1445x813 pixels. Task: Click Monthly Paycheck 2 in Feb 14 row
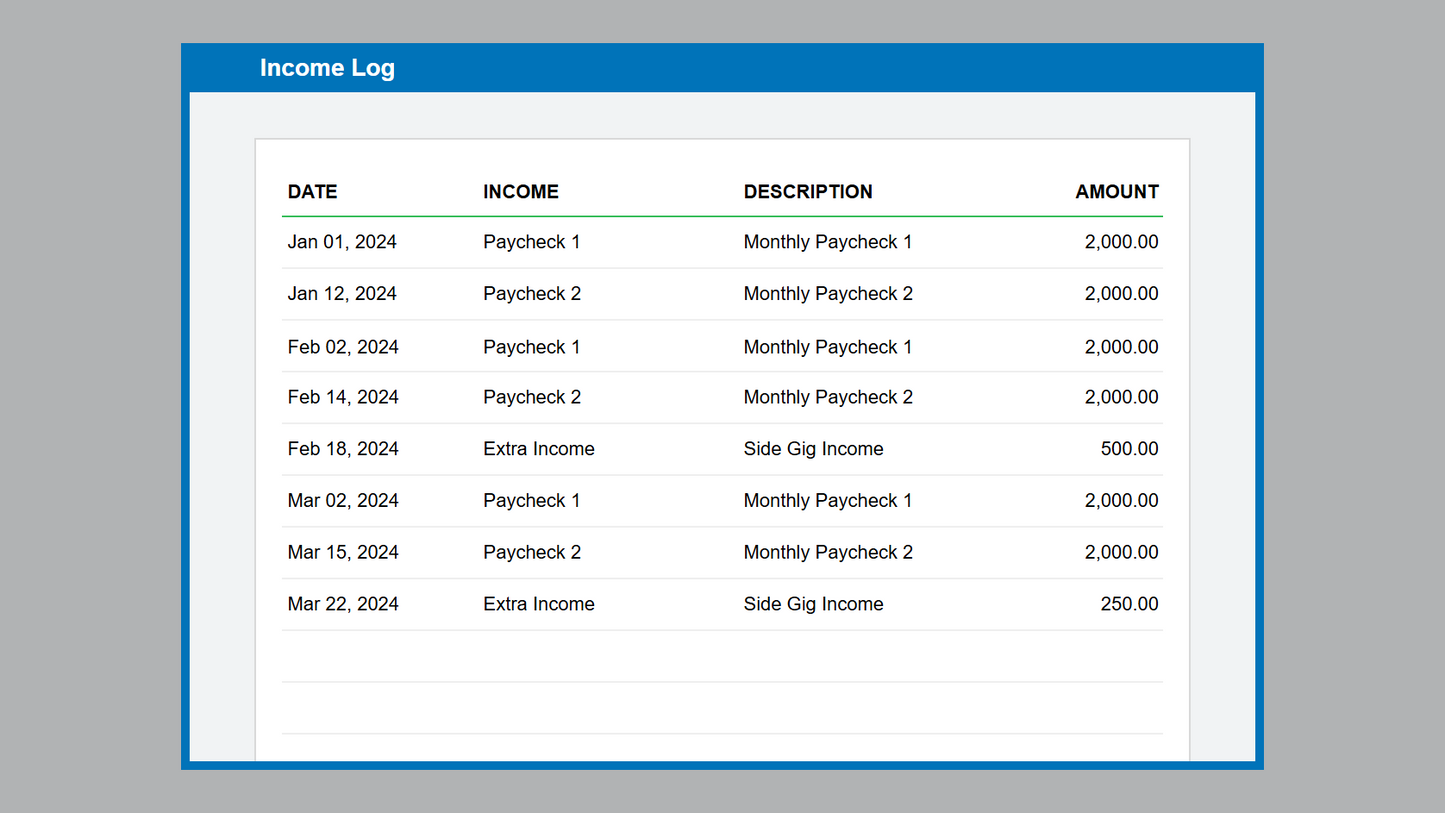point(828,397)
